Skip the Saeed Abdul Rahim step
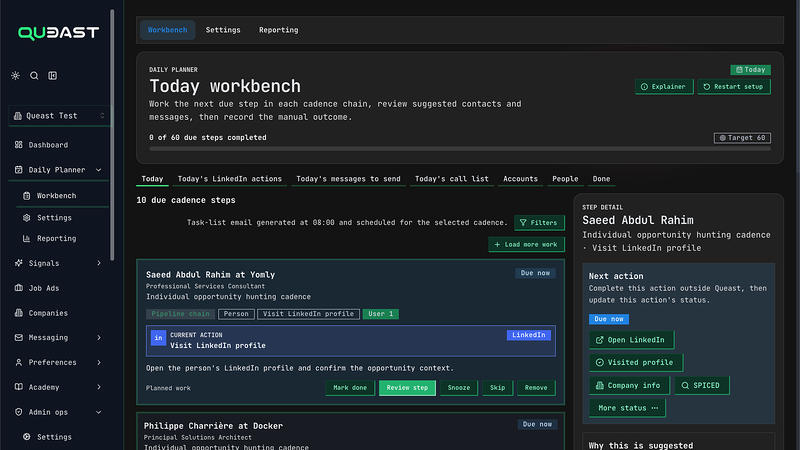 pyautogui.click(x=497, y=388)
